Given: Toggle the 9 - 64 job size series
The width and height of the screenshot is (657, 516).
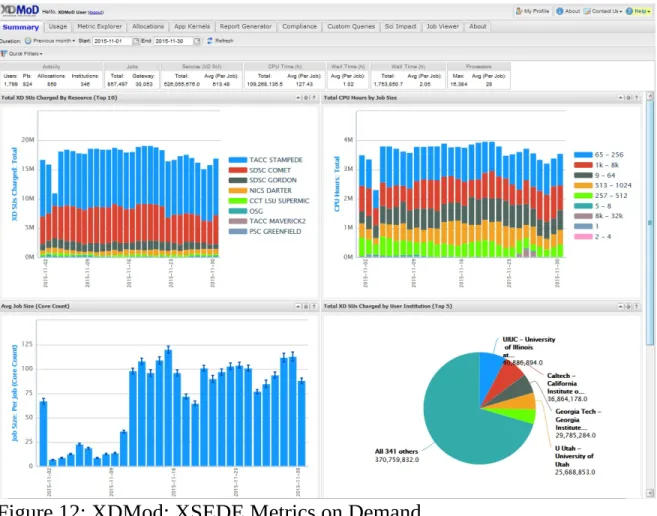Looking at the screenshot, I should (x=595, y=175).
